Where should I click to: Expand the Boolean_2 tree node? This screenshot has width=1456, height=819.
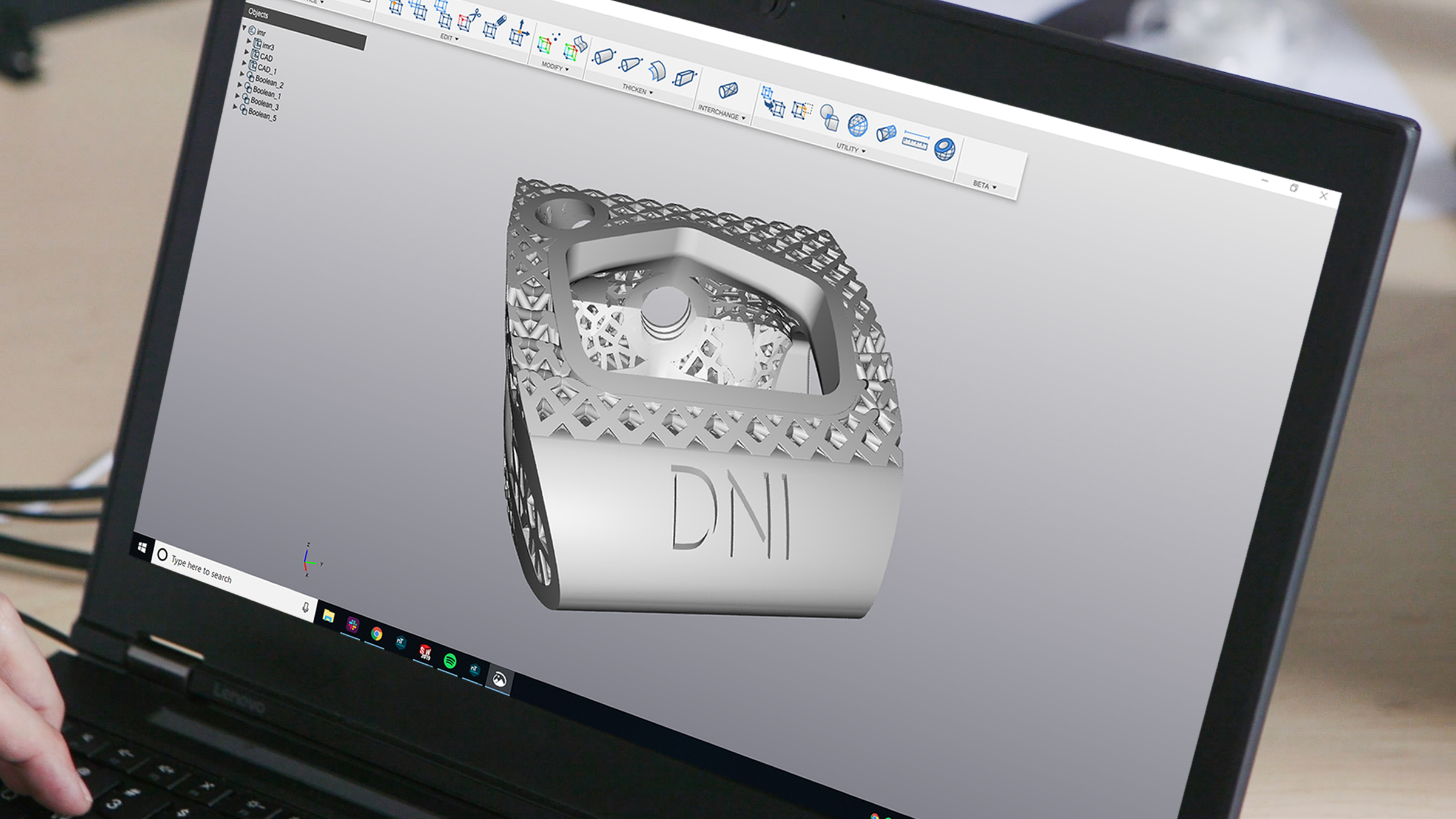(x=243, y=74)
